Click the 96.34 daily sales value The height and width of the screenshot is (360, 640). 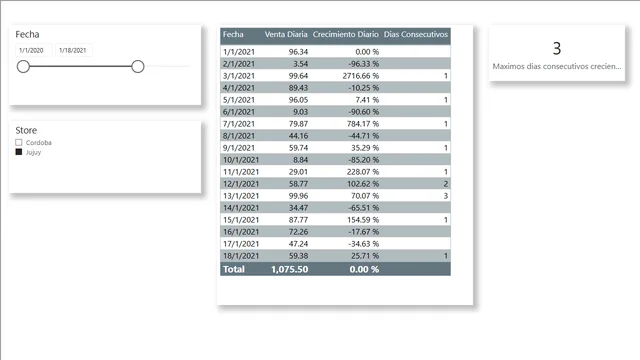click(298, 52)
